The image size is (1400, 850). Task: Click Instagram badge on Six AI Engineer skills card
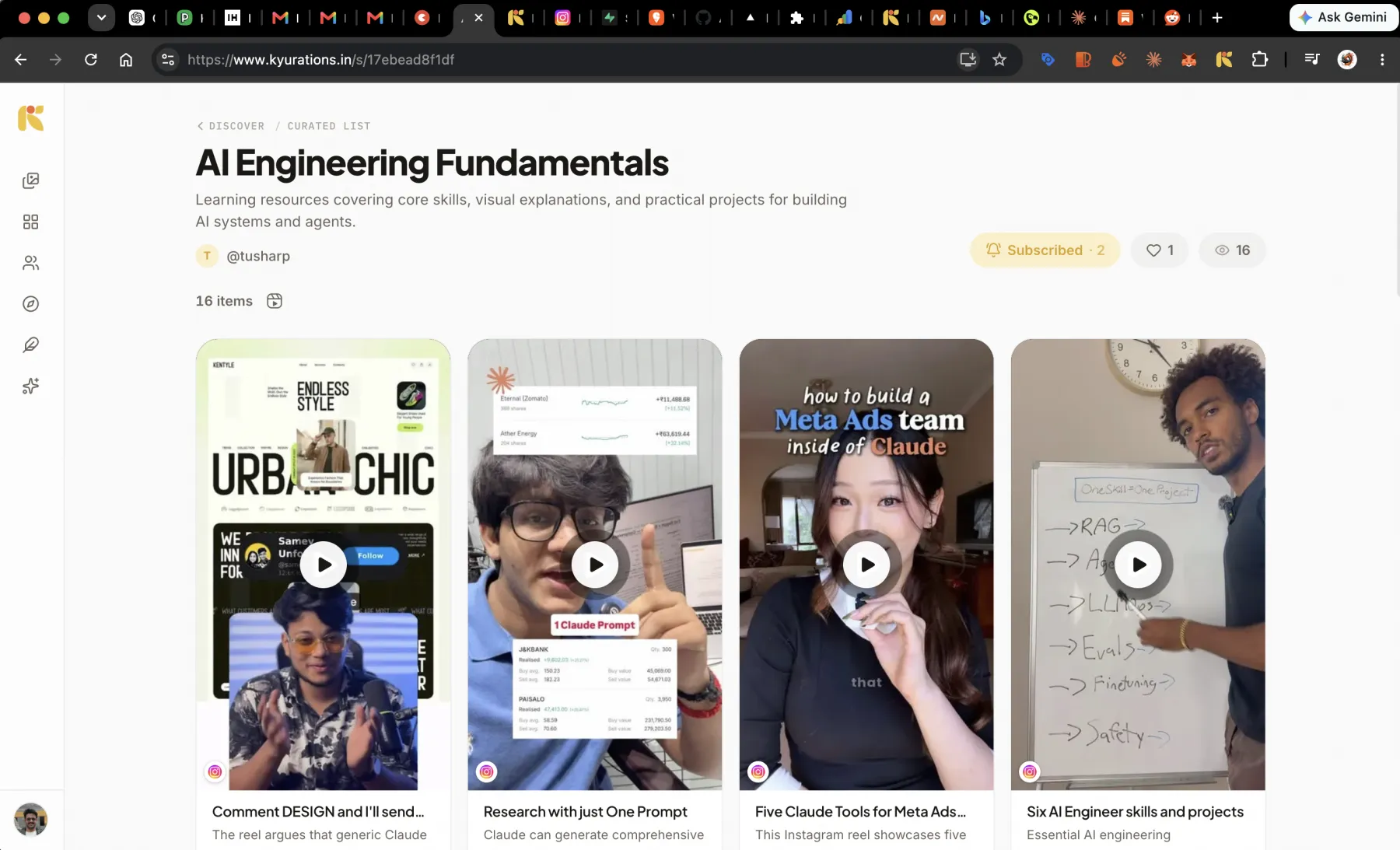click(x=1029, y=771)
